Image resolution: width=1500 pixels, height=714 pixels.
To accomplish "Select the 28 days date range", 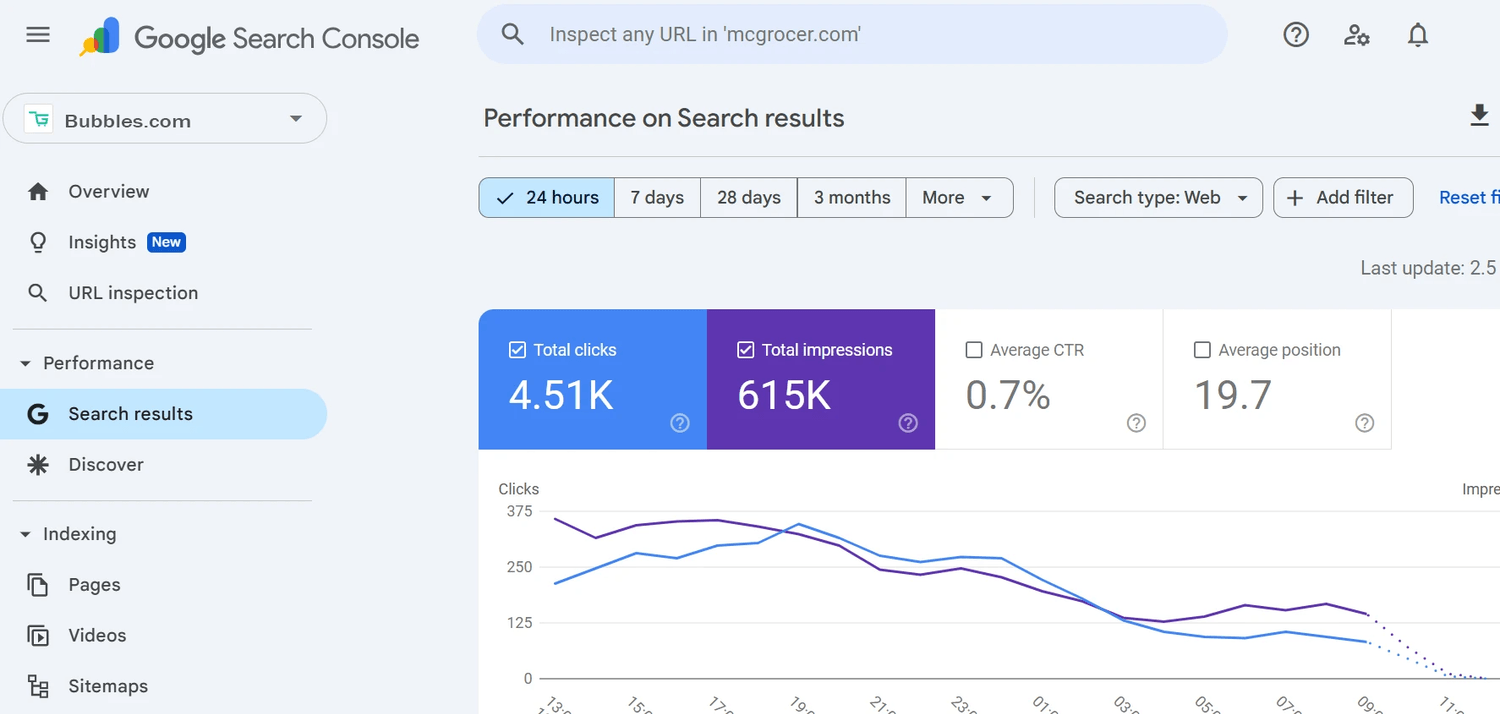I will tap(748, 198).
